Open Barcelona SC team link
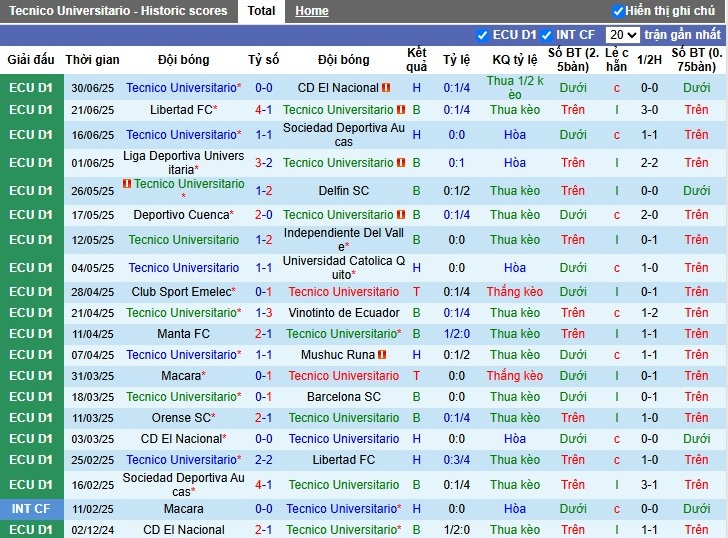Screen dimensions: 728x538 pyautogui.click(x=344, y=396)
